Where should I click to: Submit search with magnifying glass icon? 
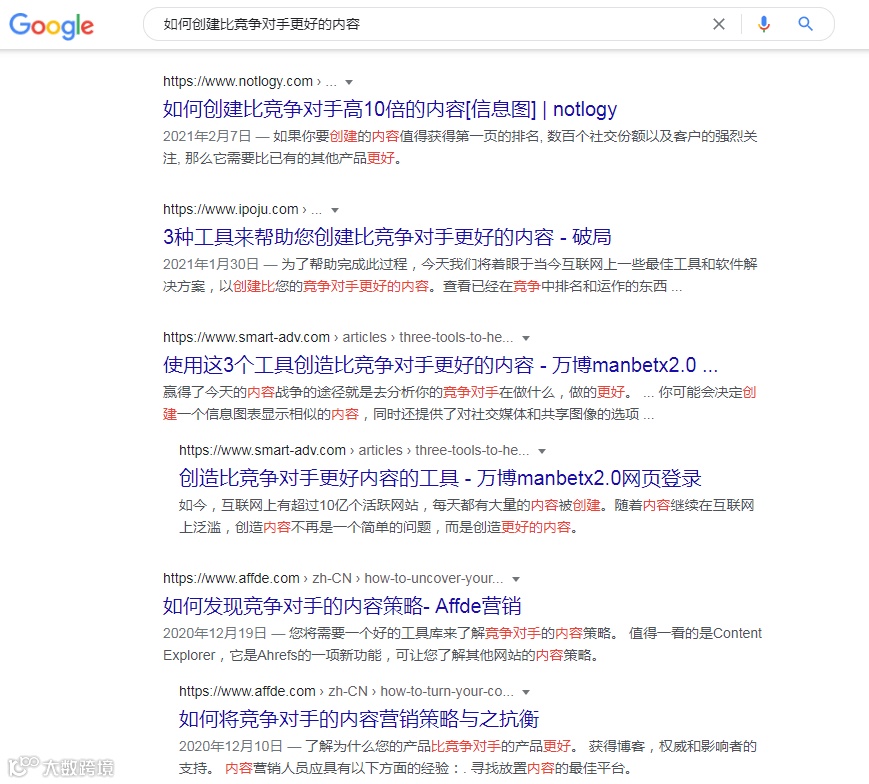805,24
